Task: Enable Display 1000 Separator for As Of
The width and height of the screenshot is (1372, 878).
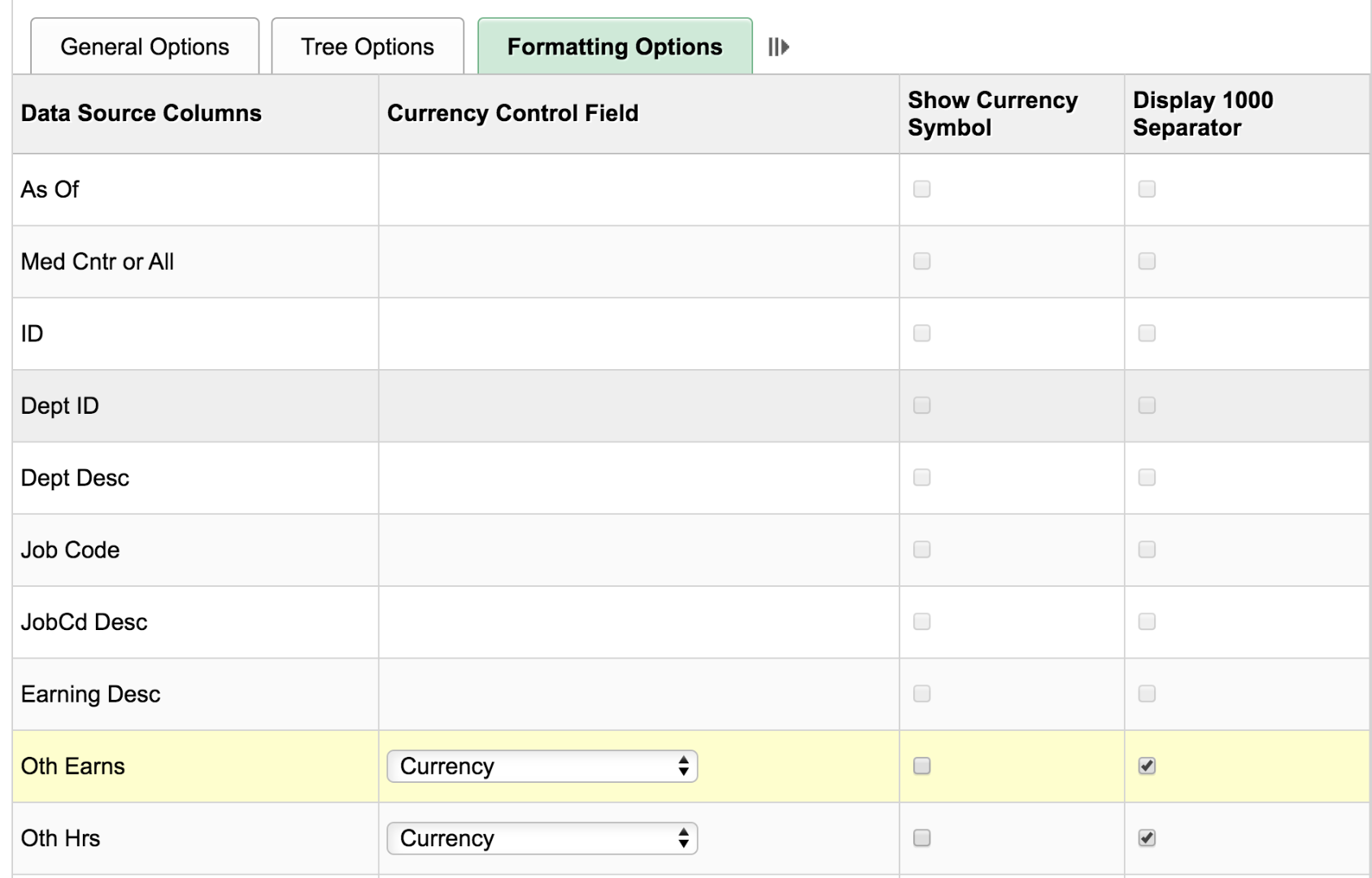Action: (1147, 189)
